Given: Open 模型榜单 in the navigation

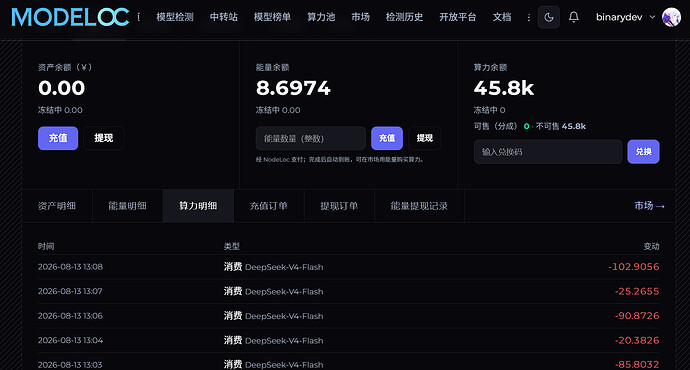Looking at the screenshot, I should pos(272,17).
